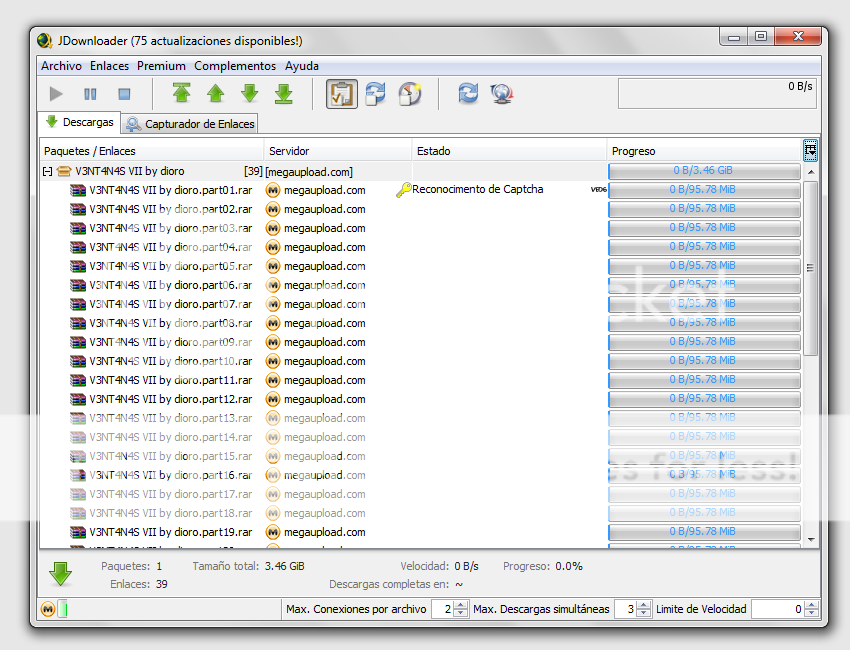
Task: Select the part19.rar file row
Action: [421, 531]
